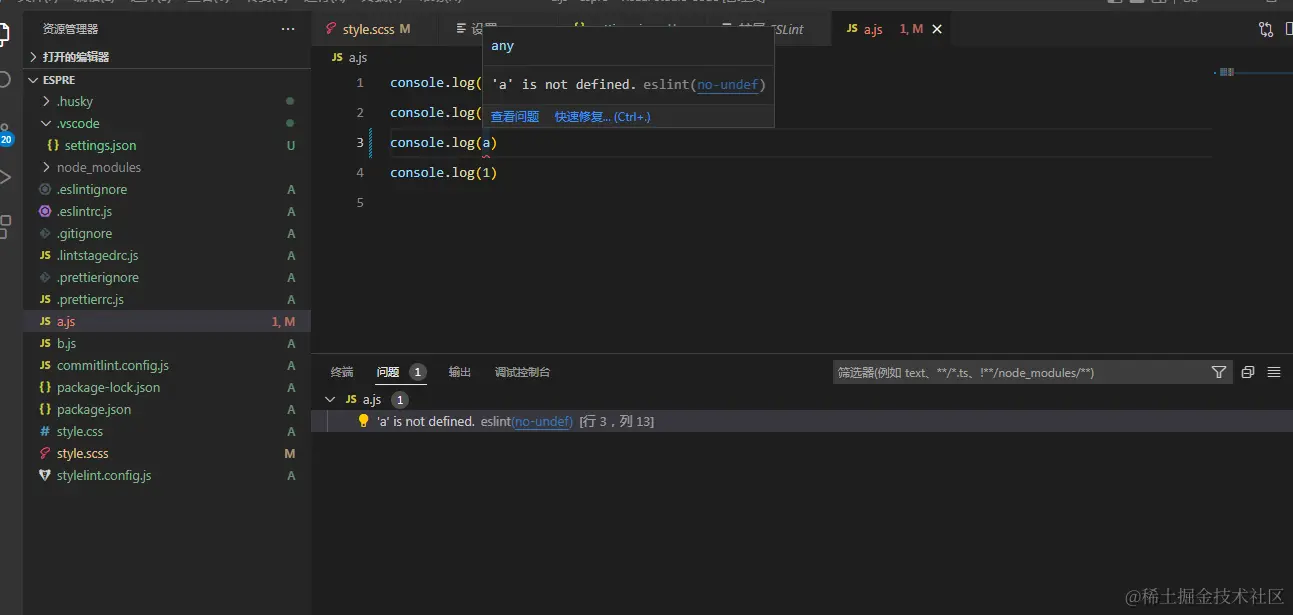This screenshot has height=615, width=1293.
Task: Close the a.js editor tab
Action: [937, 30]
